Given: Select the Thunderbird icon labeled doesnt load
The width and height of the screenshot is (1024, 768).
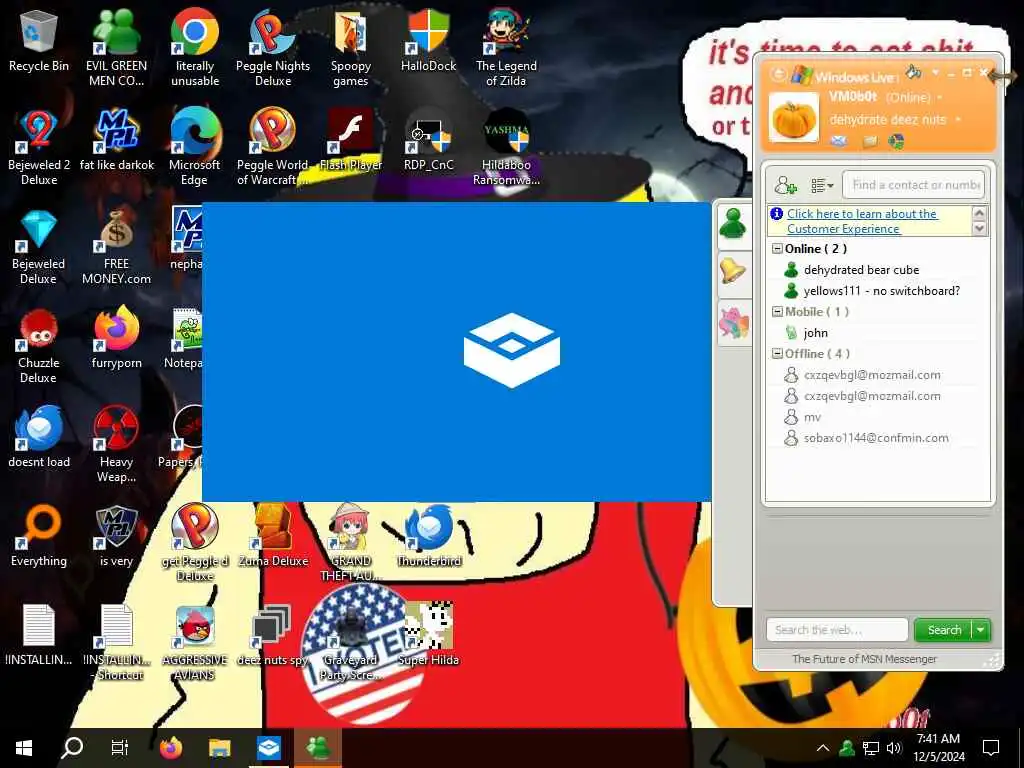Looking at the screenshot, I should click(x=39, y=438).
